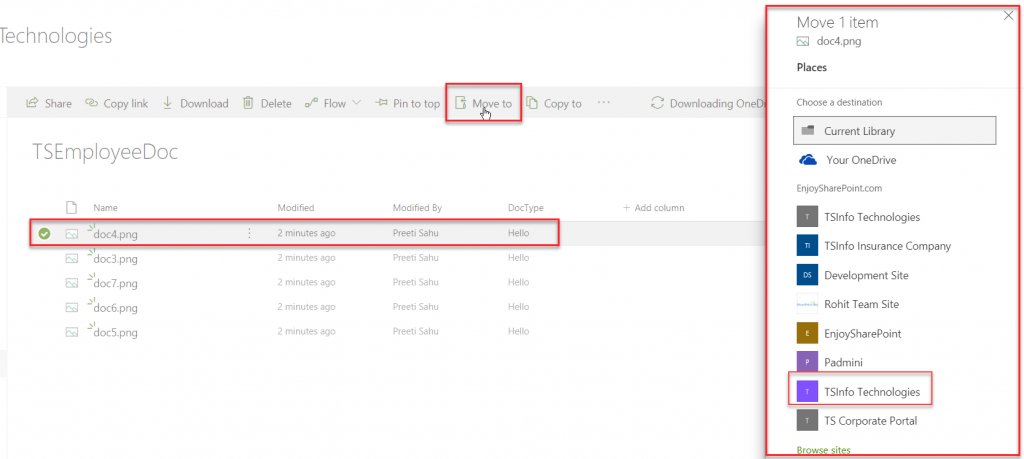
Task: Deselect the green checkmark for doc4.png
Action: (44, 233)
